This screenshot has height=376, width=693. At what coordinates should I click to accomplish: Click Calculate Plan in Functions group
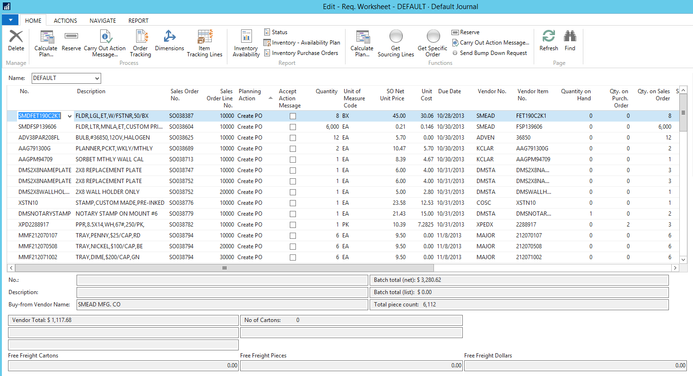pyautogui.click(x=362, y=43)
